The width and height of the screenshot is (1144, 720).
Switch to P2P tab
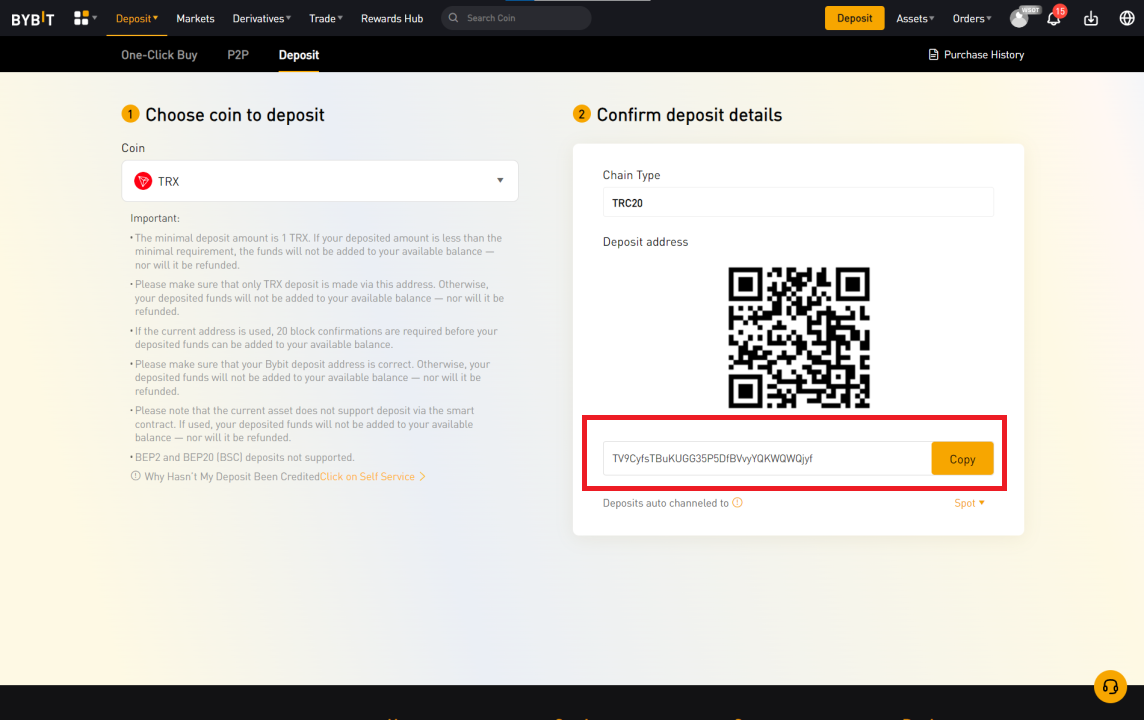click(238, 55)
